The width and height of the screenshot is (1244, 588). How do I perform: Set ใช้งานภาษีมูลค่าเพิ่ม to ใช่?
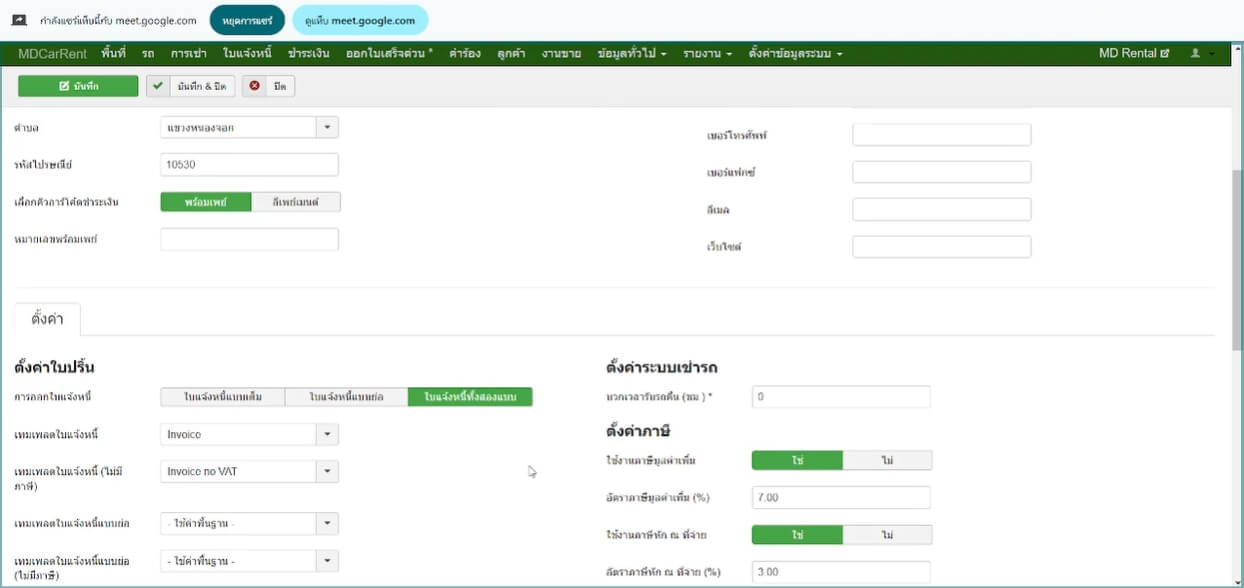point(797,460)
